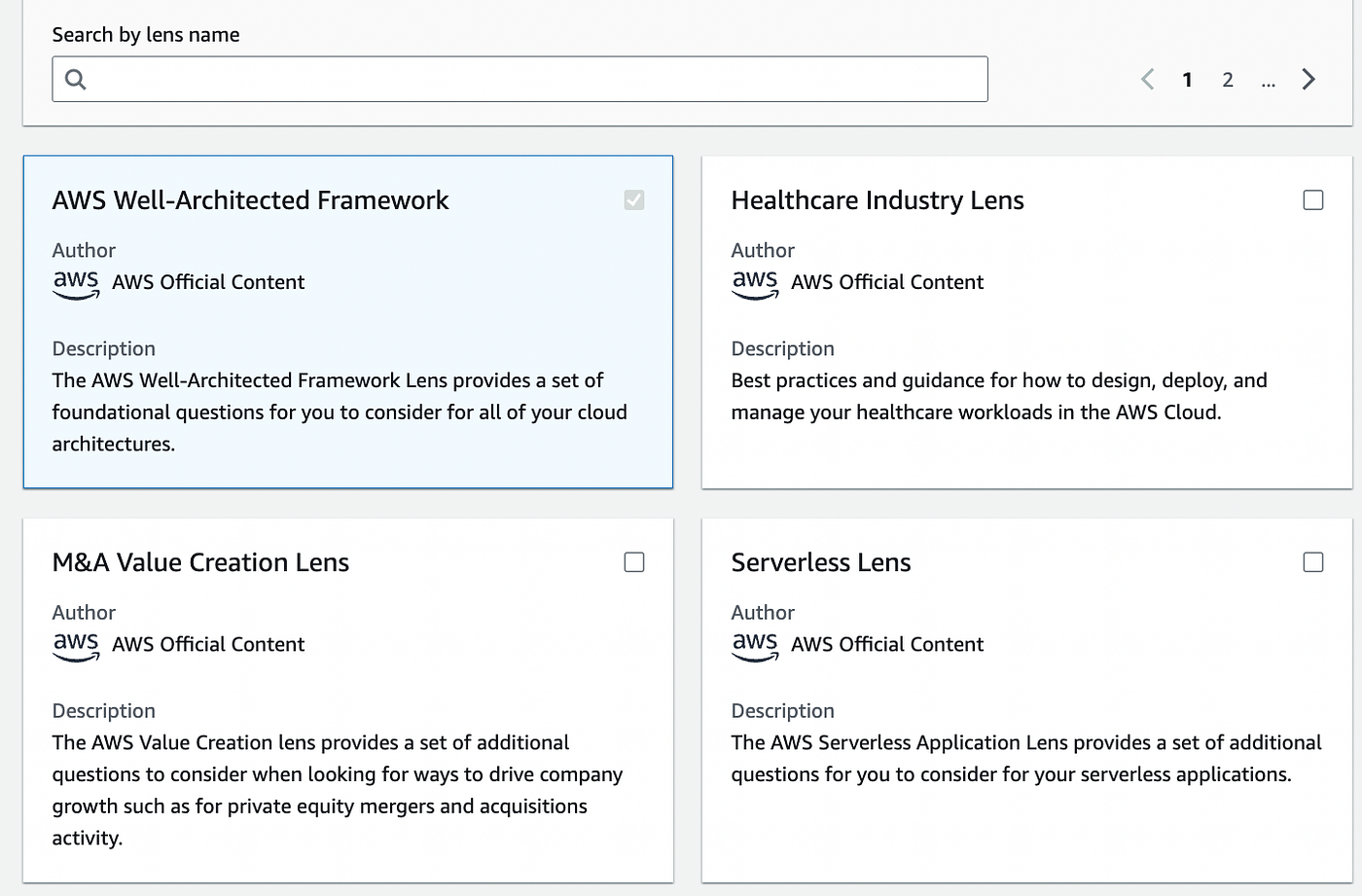This screenshot has height=896, width=1362.
Task: Click the healthcare workloads description text
Action: [x=999, y=396]
